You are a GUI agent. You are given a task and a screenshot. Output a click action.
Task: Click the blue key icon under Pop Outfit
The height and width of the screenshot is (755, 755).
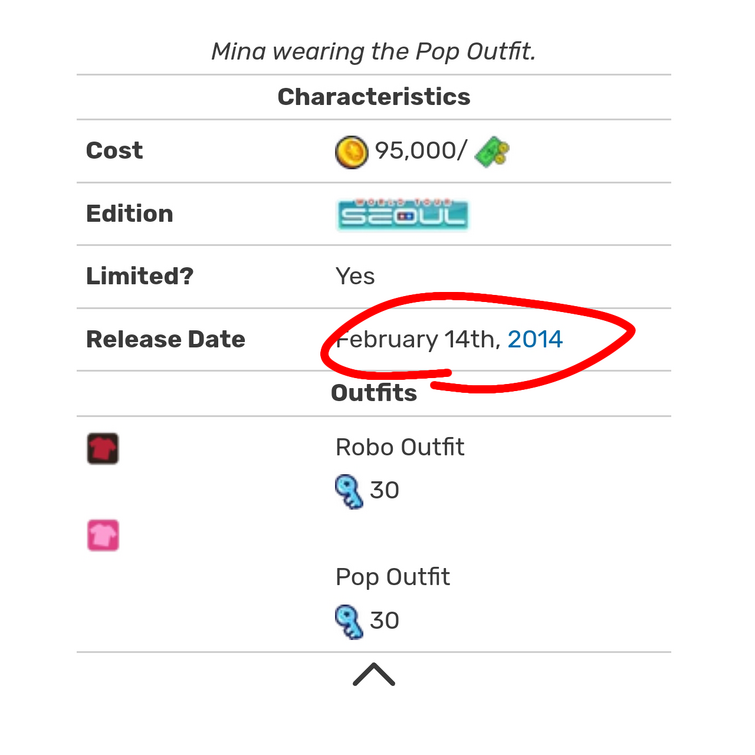click(349, 622)
